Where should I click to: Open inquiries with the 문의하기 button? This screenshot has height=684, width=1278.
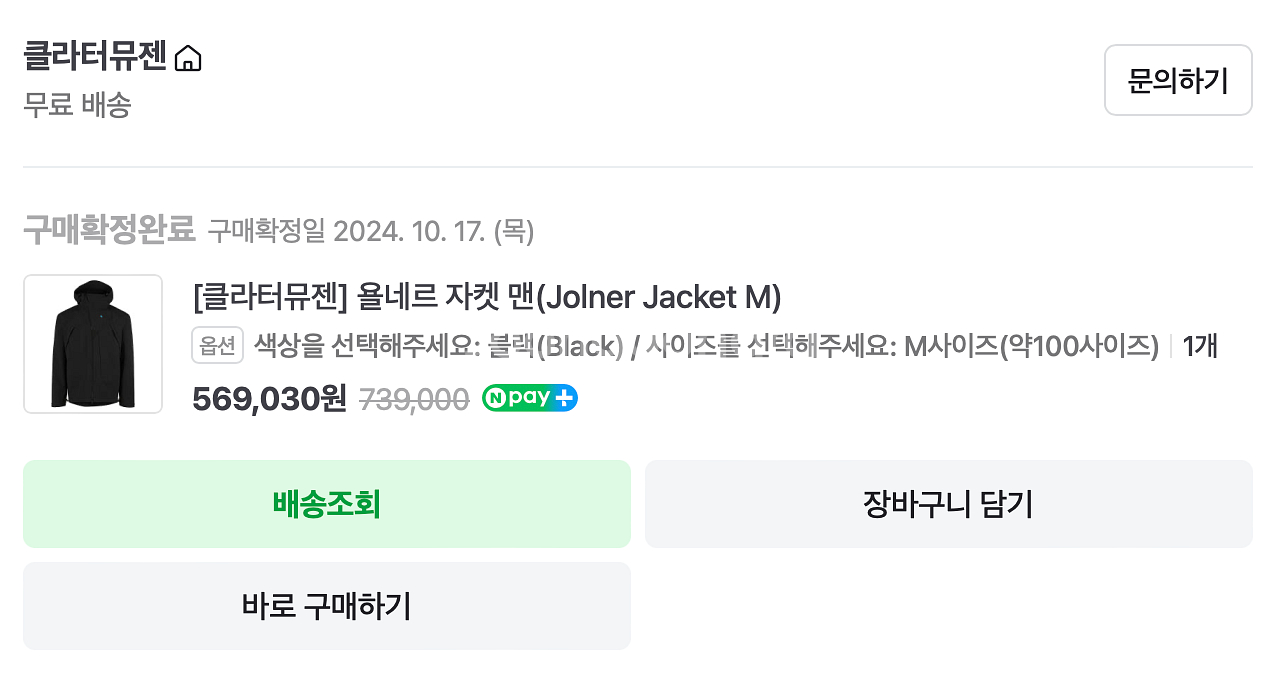[x=1178, y=80]
